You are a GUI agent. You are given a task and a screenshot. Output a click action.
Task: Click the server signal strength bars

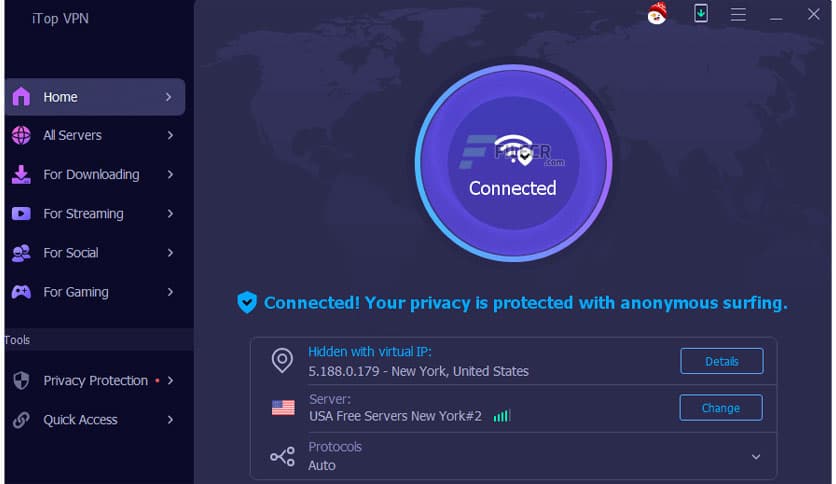click(x=502, y=416)
